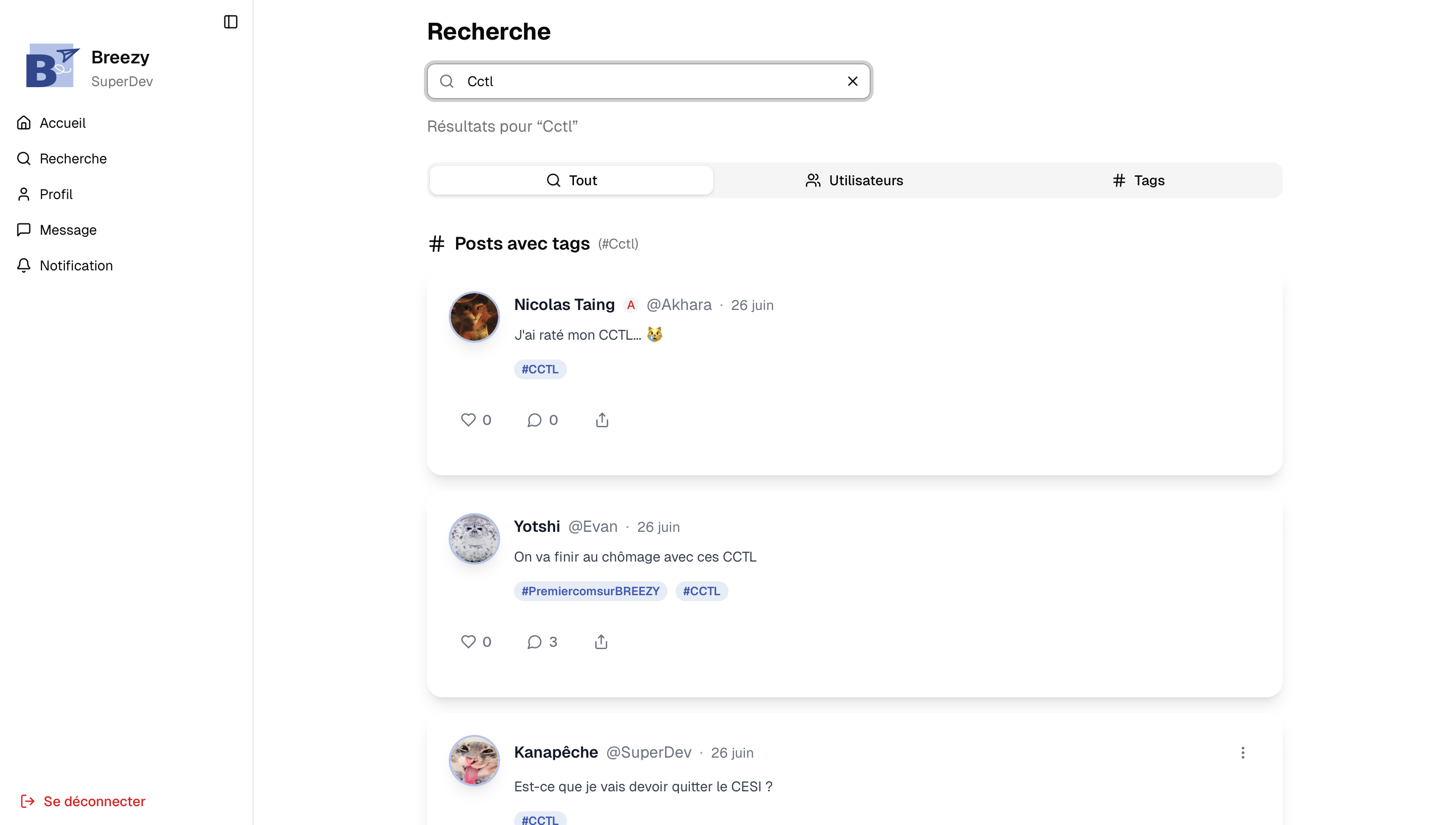View Yotshi's profile picture
Screen dimensions: 1456x825
point(474,539)
